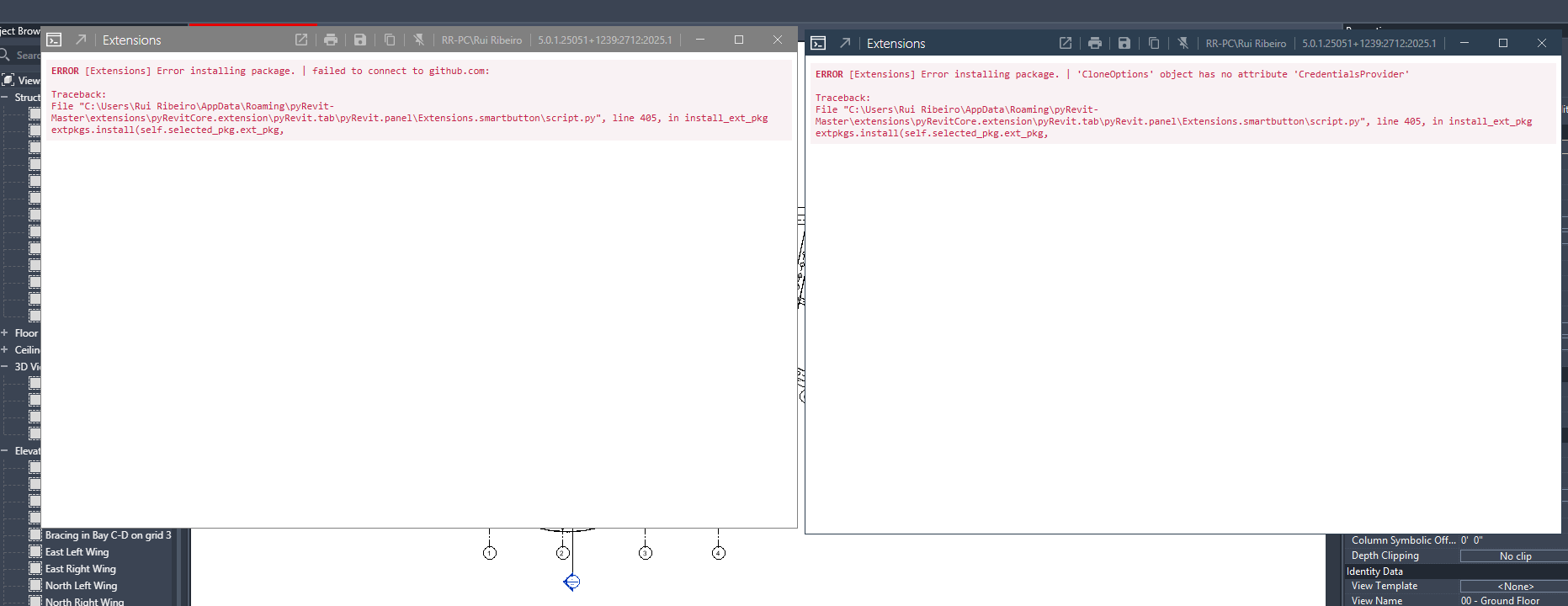The image size is (1568, 606).
Task: Click the version number 5.0.1.25051 in the right window
Action: tap(1369, 44)
